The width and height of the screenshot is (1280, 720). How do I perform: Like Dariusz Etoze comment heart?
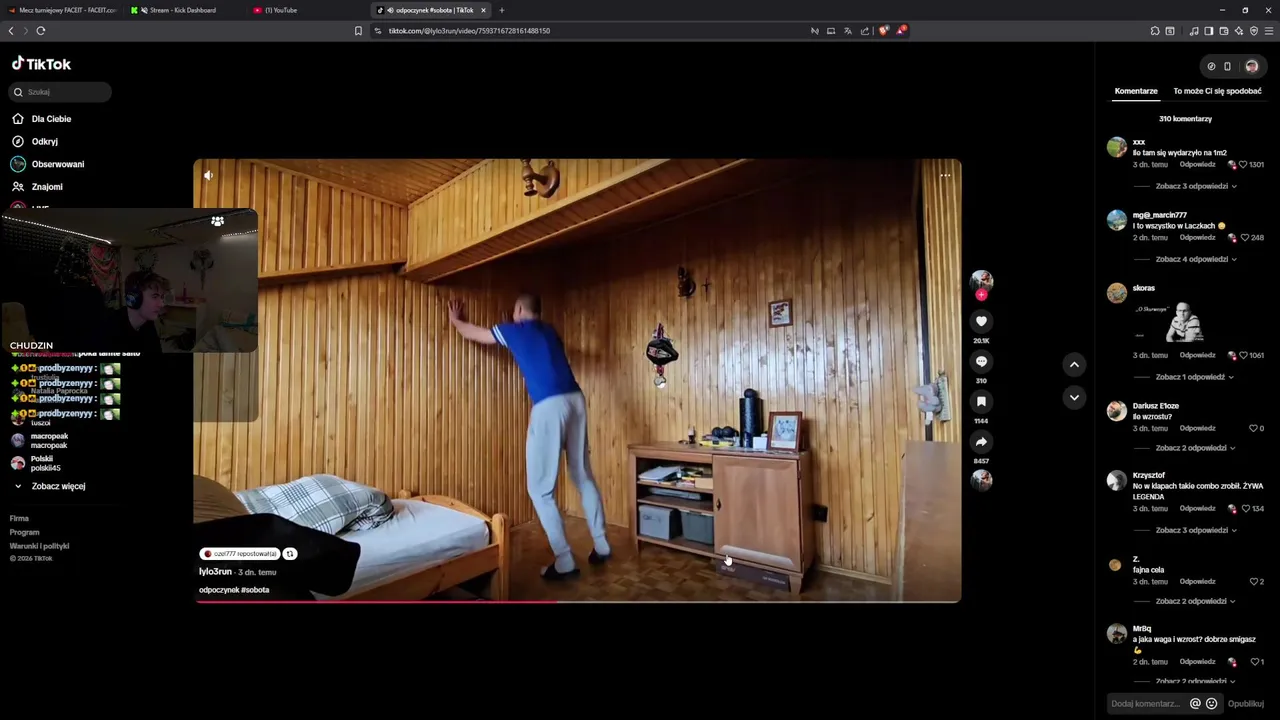[x=1253, y=428]
